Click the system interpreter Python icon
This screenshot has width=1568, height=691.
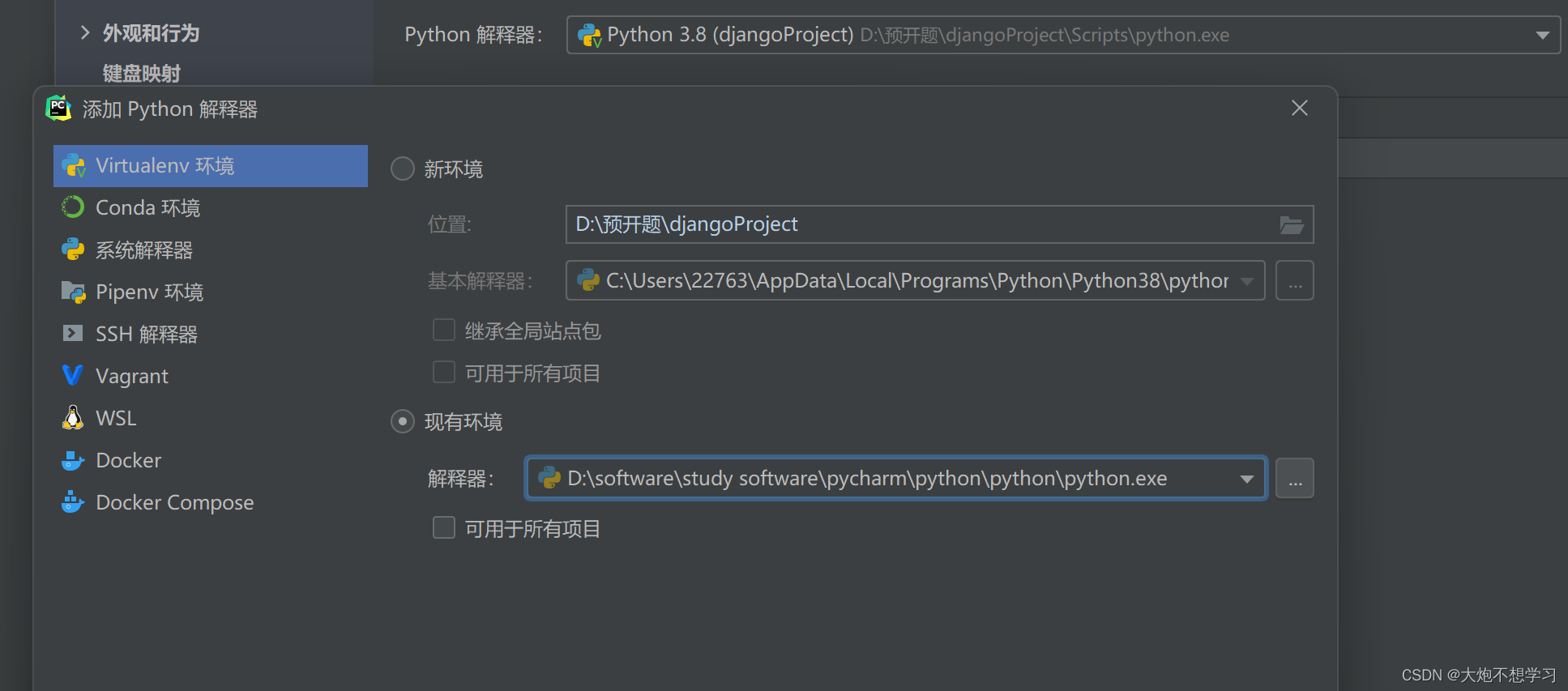click(73, 250)
